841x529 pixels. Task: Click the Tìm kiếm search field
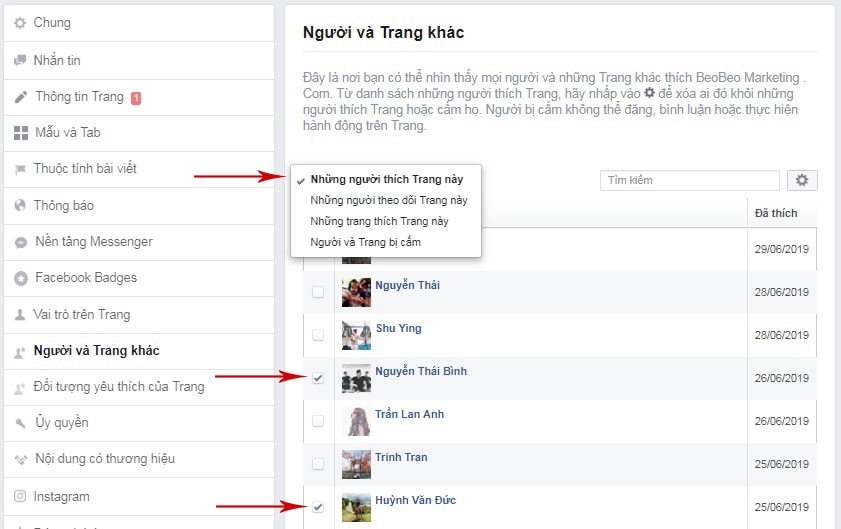(x=689, y=180)
